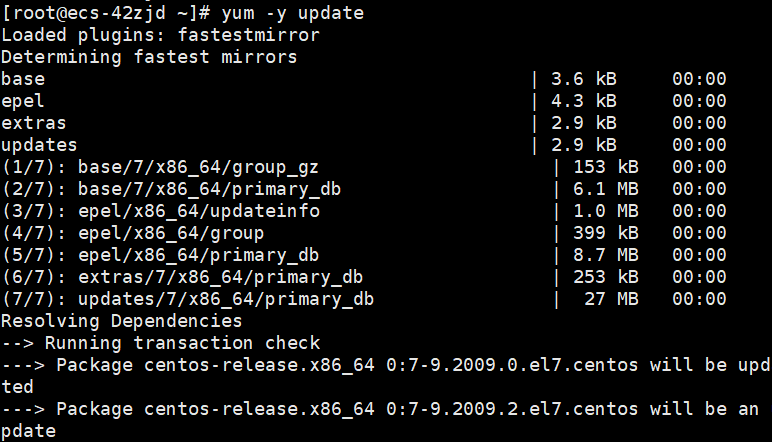Click the 'updates' repository name
Image resolution: width=772 pixels, height=442 pixels.
point(39,145)
